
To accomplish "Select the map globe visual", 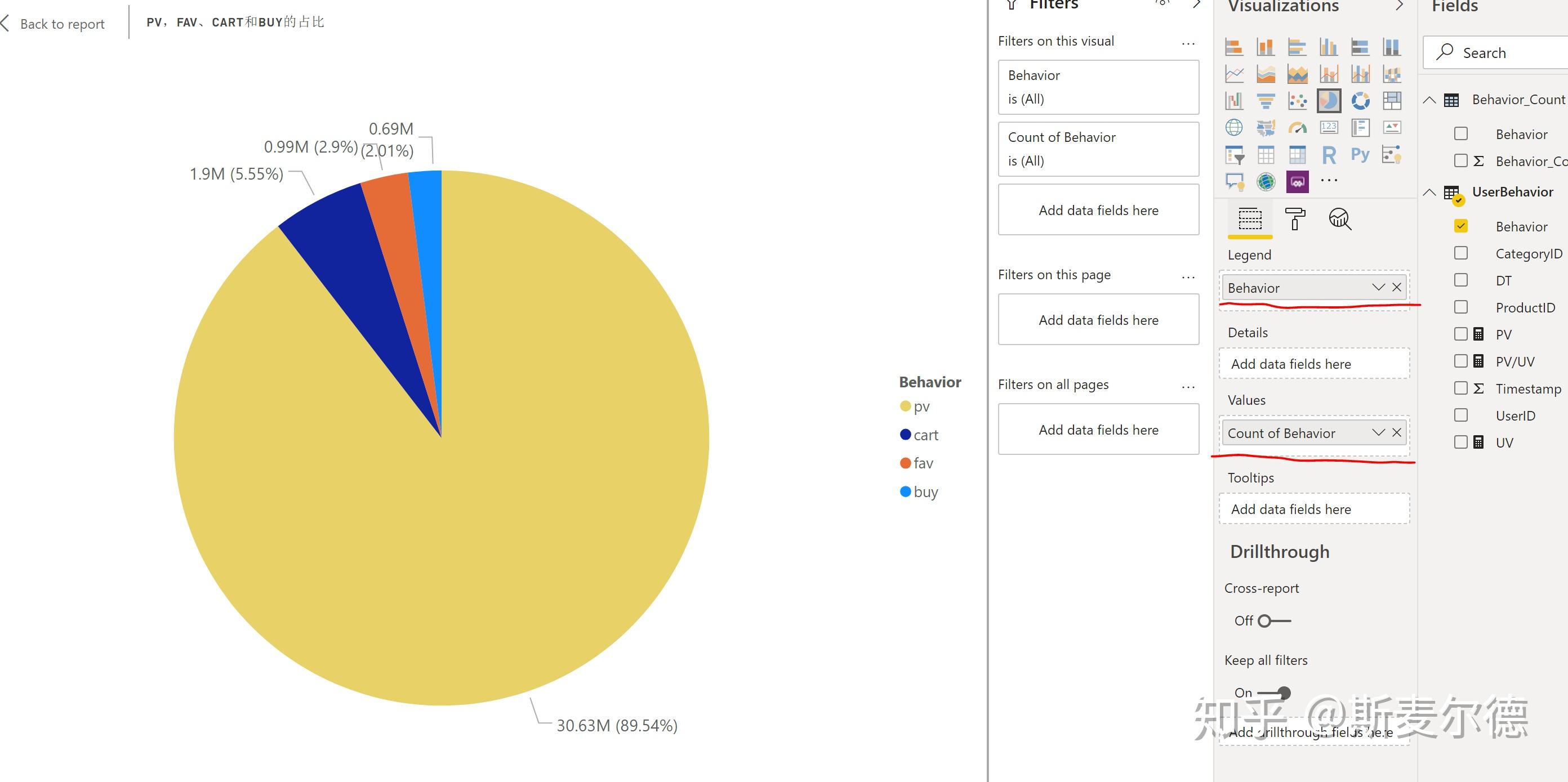I will pyautogui.click(x=1234, y=127).
